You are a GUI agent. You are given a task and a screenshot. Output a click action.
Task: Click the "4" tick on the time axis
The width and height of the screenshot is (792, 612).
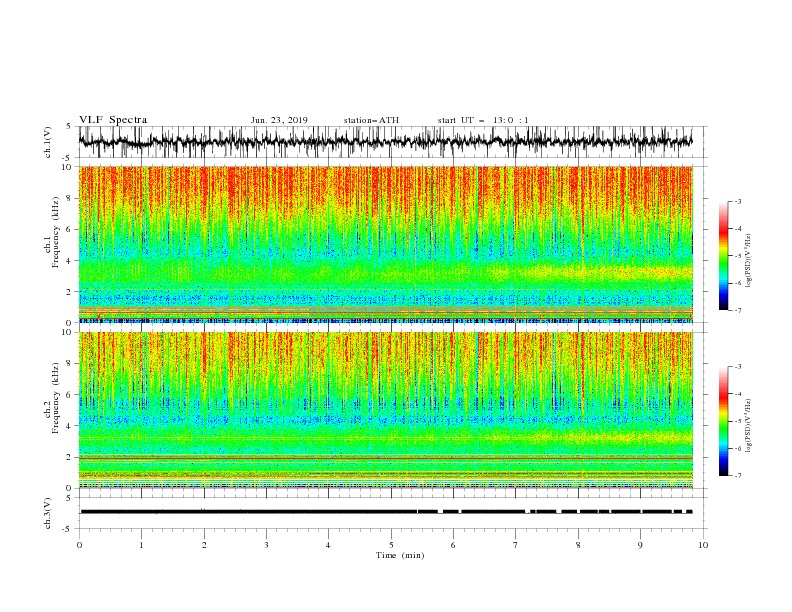click(328, 545)
